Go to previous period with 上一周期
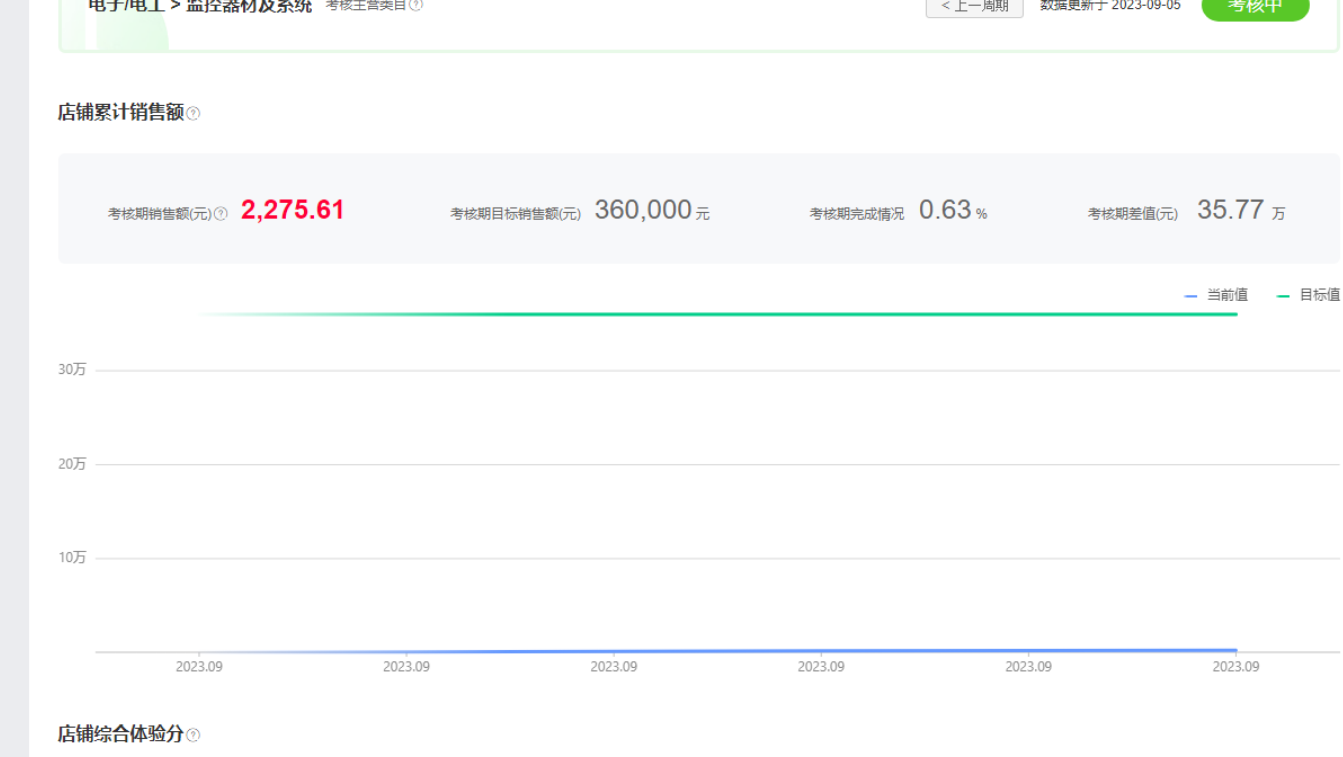 pyautogui.click(x=974, y=7)
